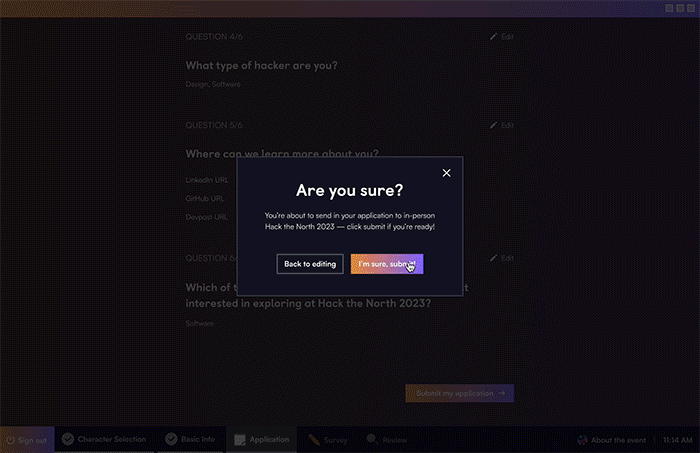Close the 'Are you sure?' dialog with X
The width and height of the screenshot is (700, 453).
[446, 173]
